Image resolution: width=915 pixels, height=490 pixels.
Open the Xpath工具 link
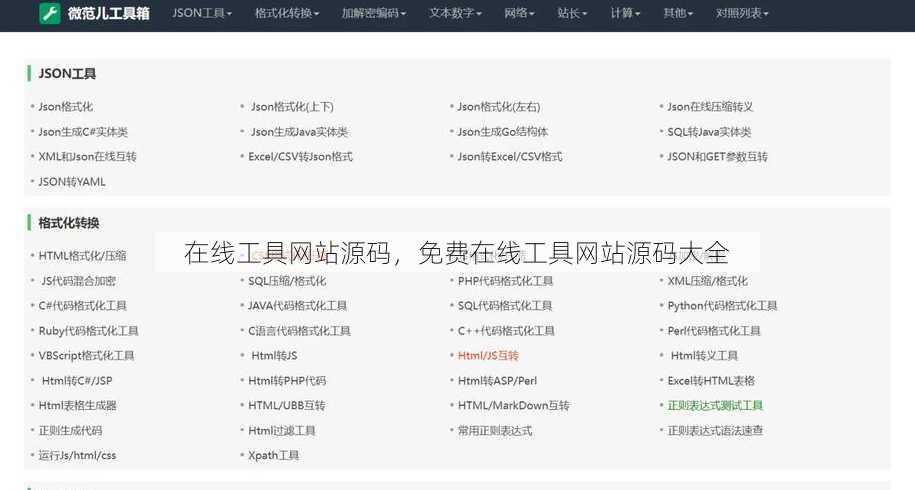[273, 455]
